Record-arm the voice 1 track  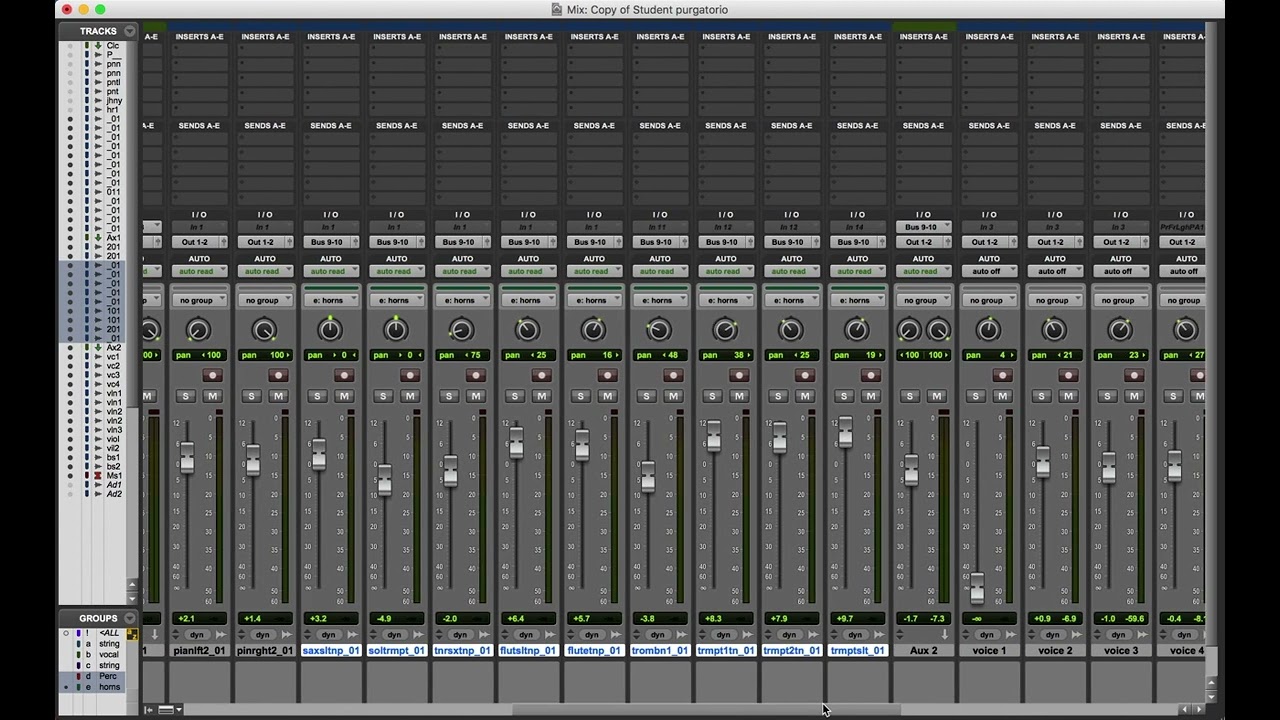(x=1002, y=375)
